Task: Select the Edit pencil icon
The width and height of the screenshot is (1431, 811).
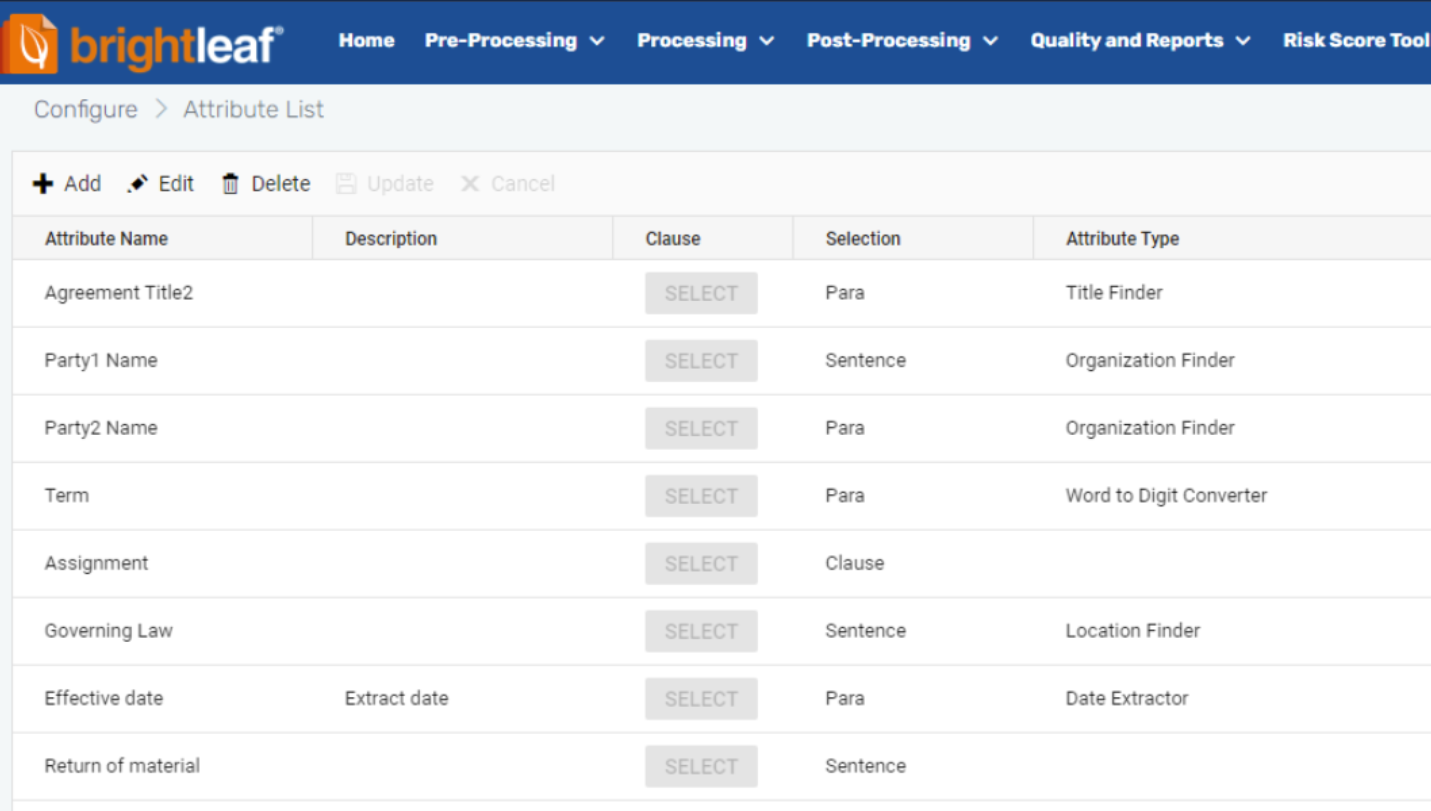Action: click(x=137, y=183)
